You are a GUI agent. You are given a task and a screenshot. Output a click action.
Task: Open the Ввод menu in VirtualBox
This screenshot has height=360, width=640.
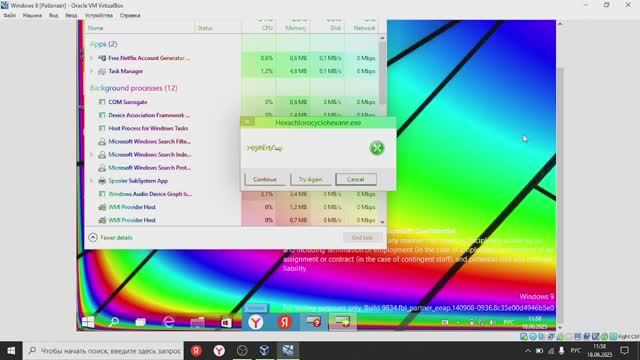(71, 15)
